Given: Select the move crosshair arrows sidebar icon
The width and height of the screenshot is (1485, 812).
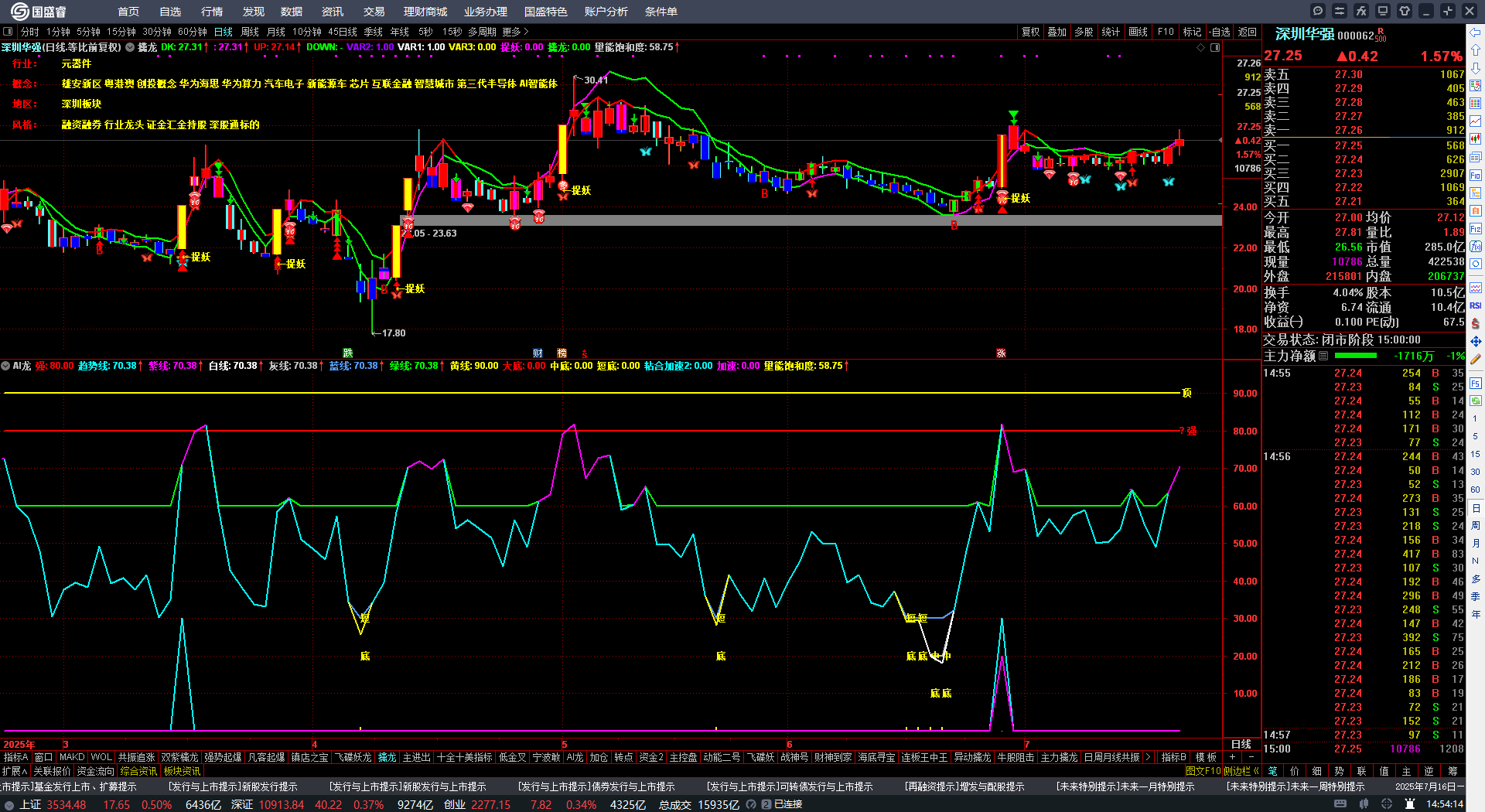Looking at the screenshot, I should (1476, 341).
